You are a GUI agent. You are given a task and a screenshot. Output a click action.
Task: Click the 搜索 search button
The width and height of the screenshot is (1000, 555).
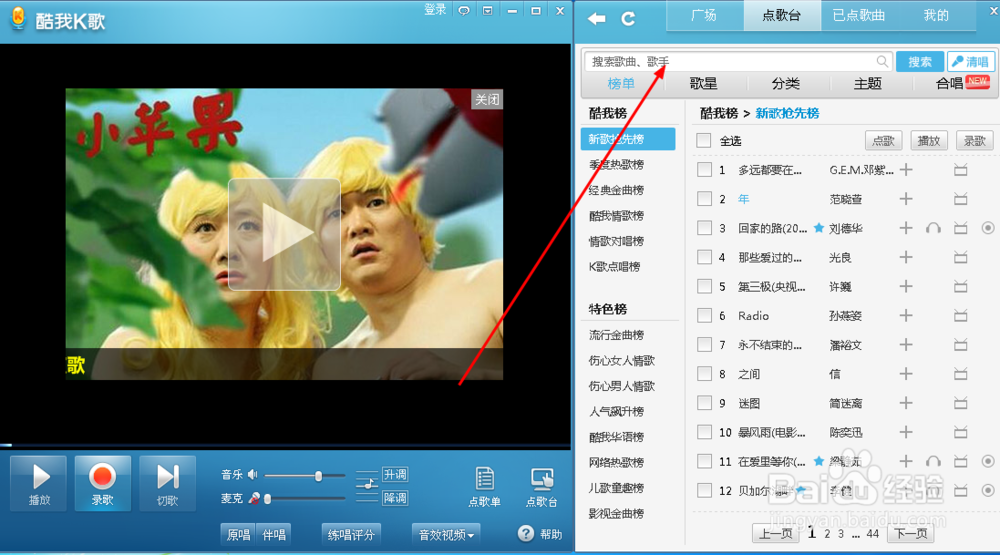[920, 61]
